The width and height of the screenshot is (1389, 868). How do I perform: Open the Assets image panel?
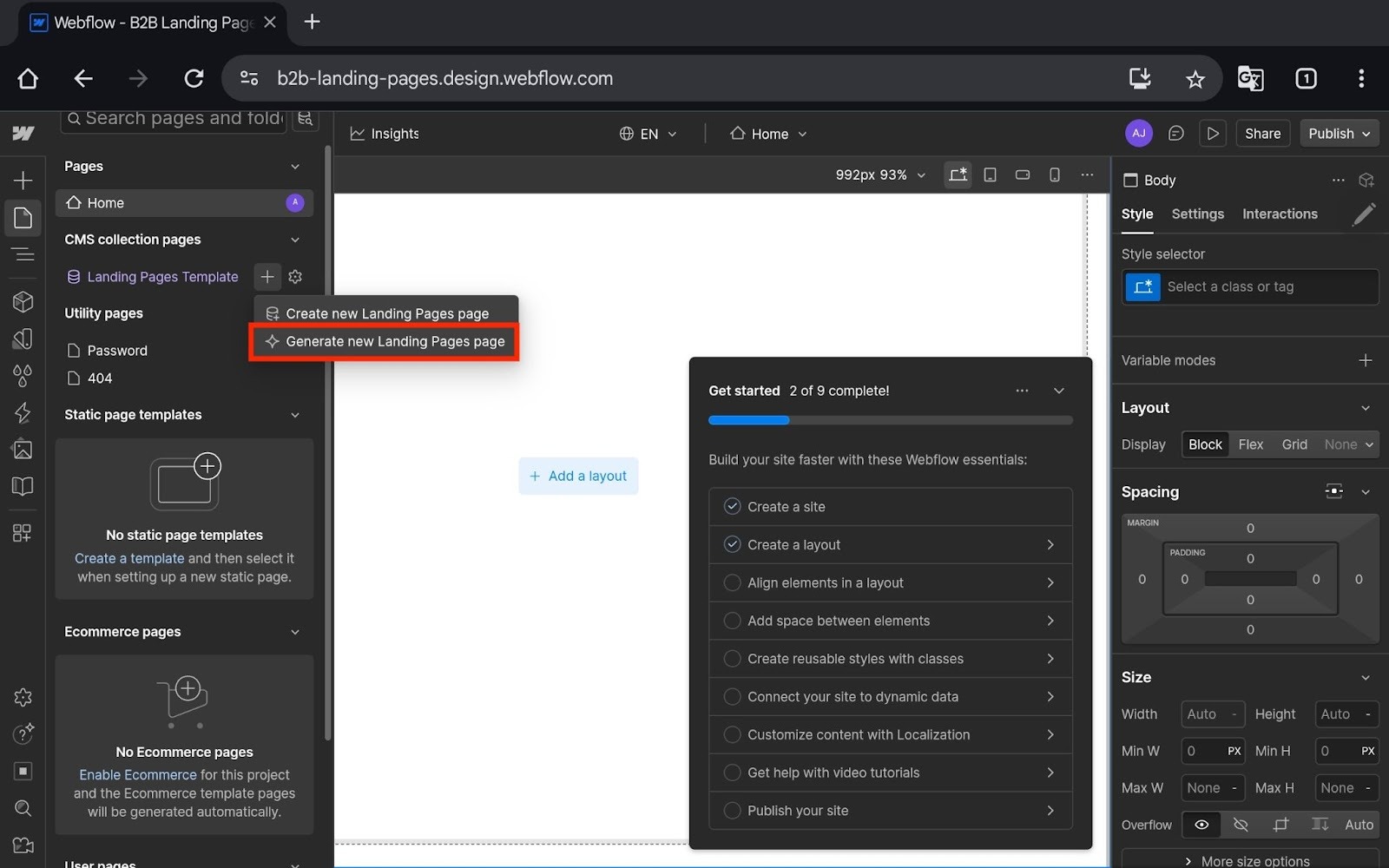click(23, 449)
